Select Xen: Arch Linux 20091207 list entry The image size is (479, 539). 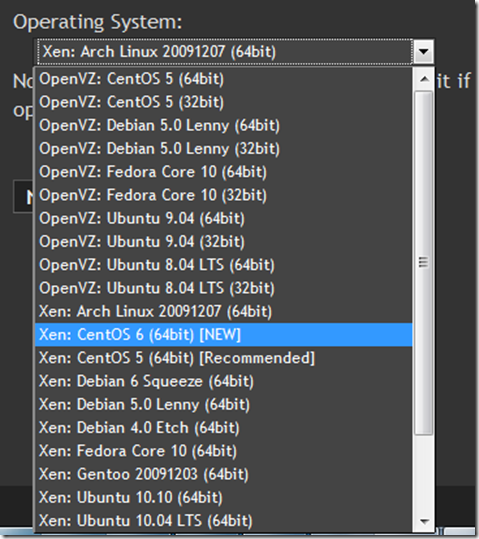coord(224,311)
